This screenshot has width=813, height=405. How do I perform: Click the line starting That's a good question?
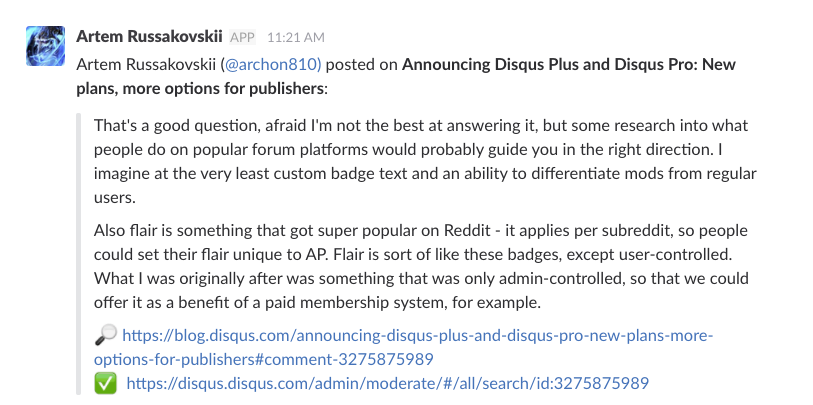click(420, 125)
